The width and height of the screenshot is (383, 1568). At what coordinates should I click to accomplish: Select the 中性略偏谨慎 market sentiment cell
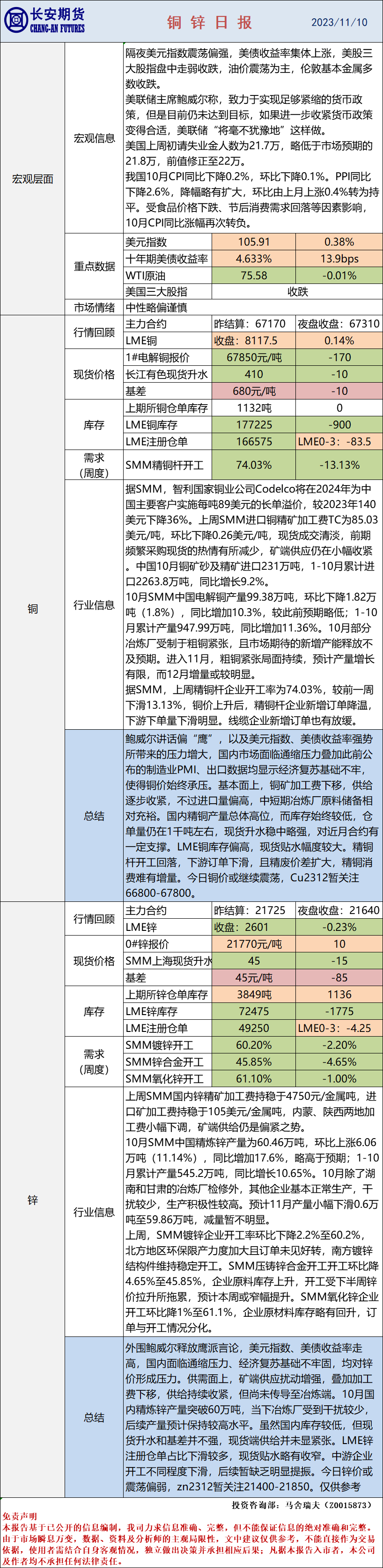pos(253,307)
